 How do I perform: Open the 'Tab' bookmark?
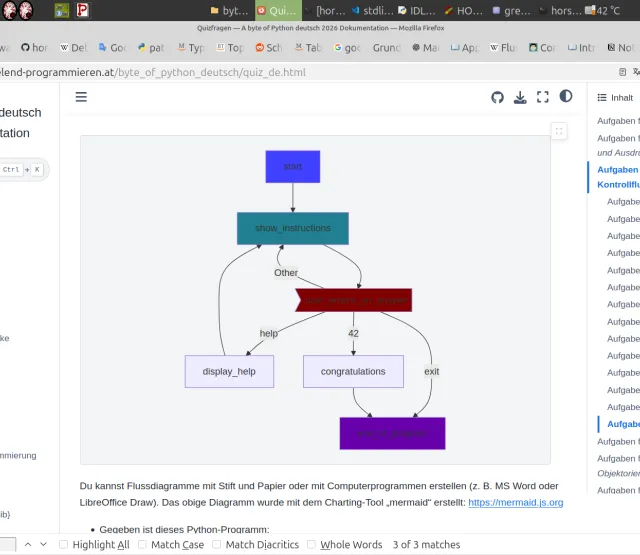click(308, 48)
